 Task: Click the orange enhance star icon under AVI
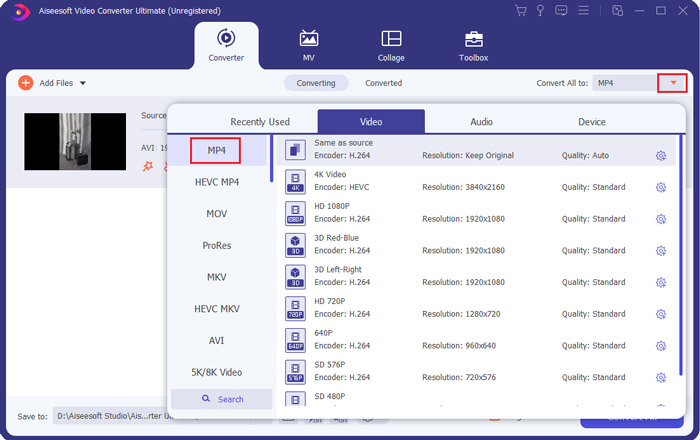point(147,166)
